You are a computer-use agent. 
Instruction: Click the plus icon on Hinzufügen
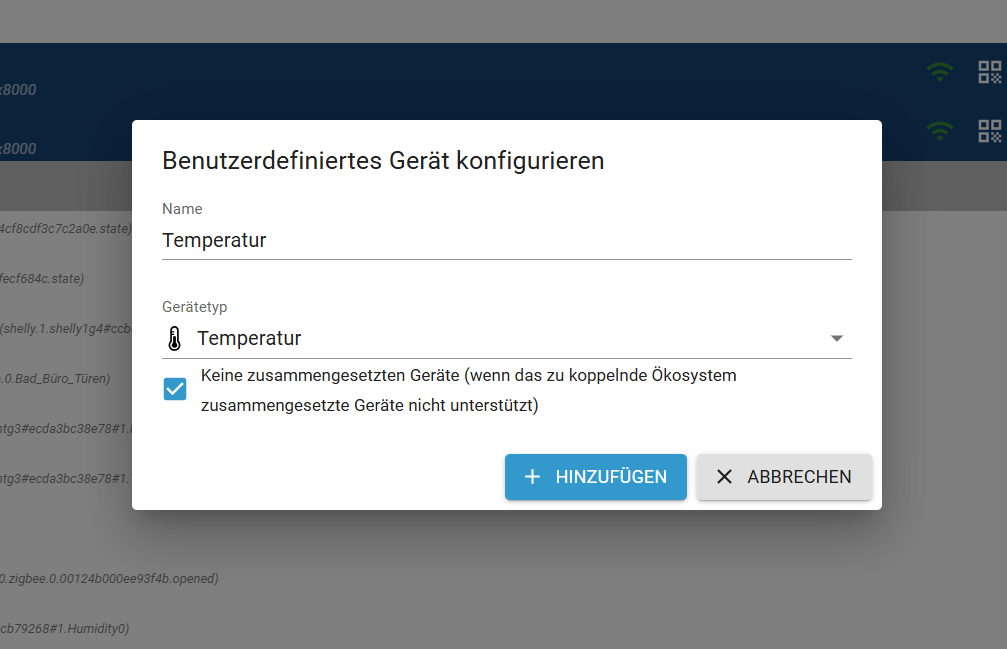[x=532, y=477]
